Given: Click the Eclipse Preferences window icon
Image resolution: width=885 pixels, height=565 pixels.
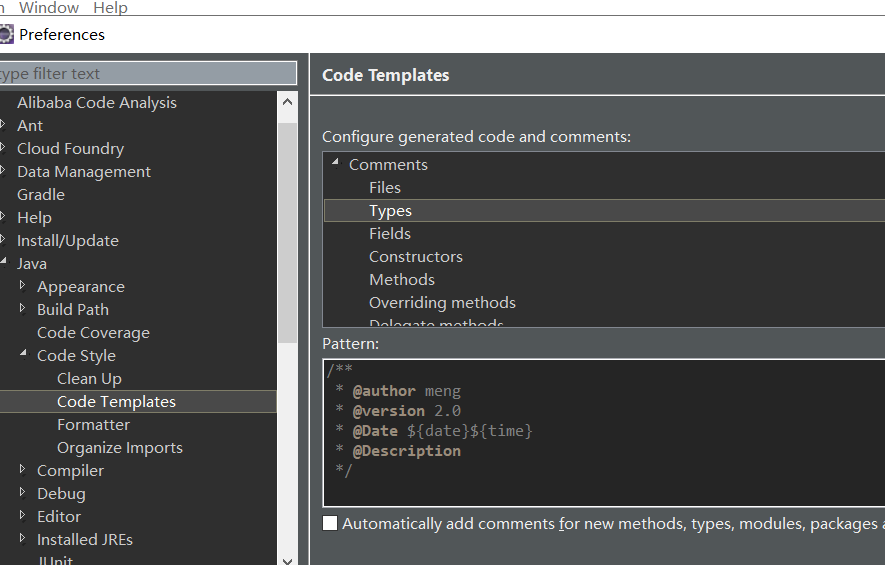Looking at the screenshot, I should click(5, 35).
